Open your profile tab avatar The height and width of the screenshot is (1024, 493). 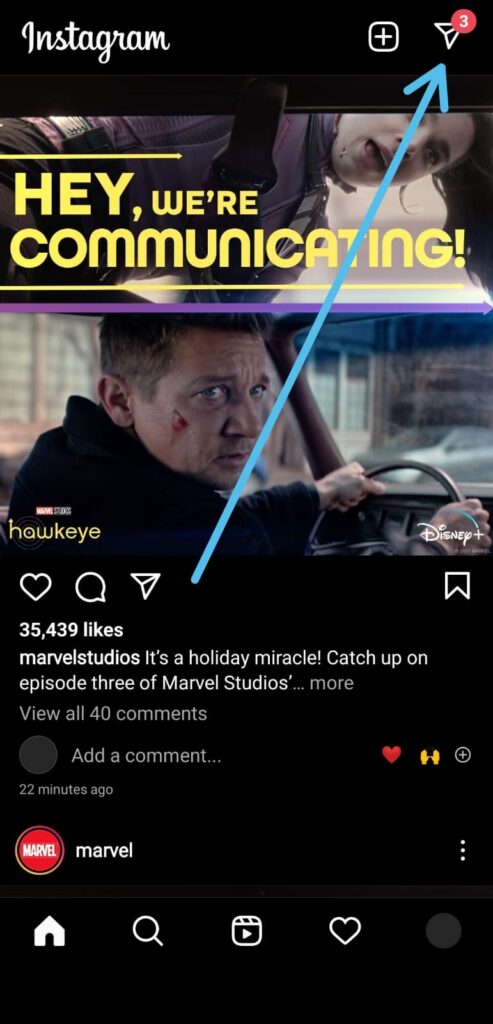pos(443,930)
